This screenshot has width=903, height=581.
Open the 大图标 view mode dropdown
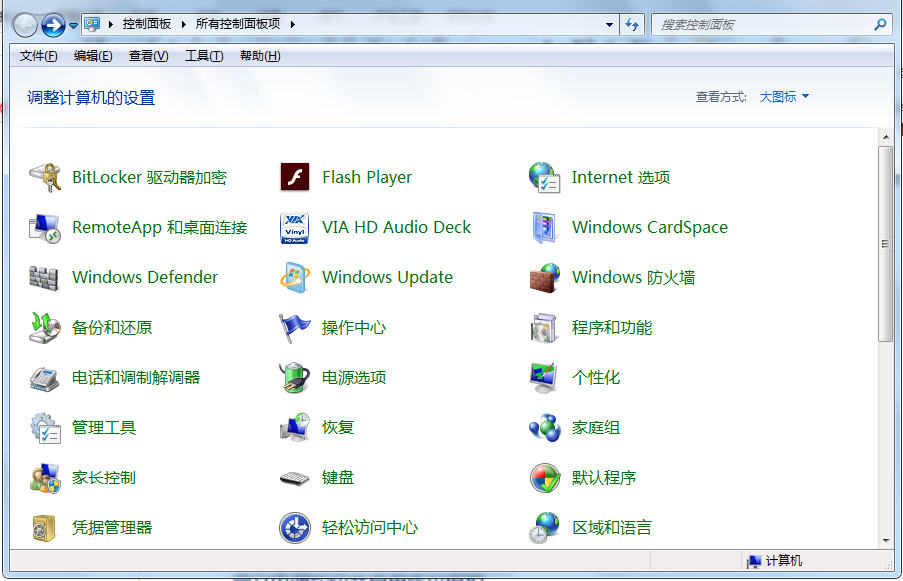click(x=784, y=97)
